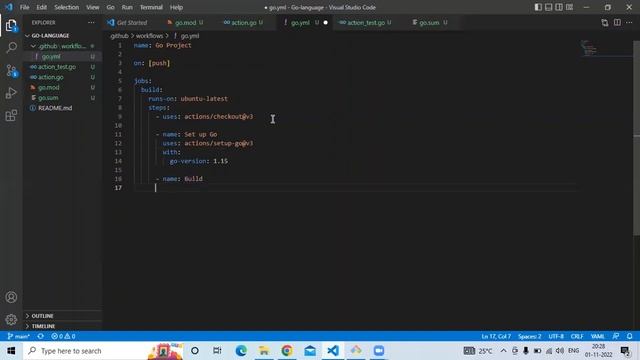Open the Go menu
This screenshot has height=360, width=640.
[x=110, y=7]
